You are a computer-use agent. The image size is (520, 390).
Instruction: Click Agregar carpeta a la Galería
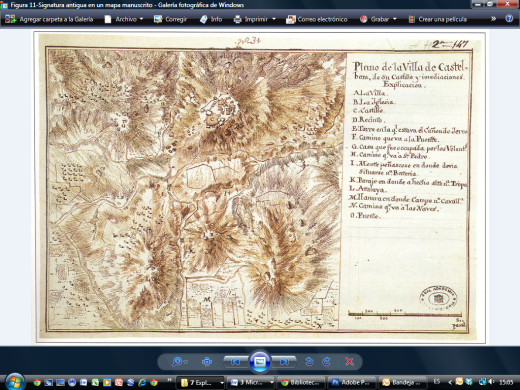[49, 19]
